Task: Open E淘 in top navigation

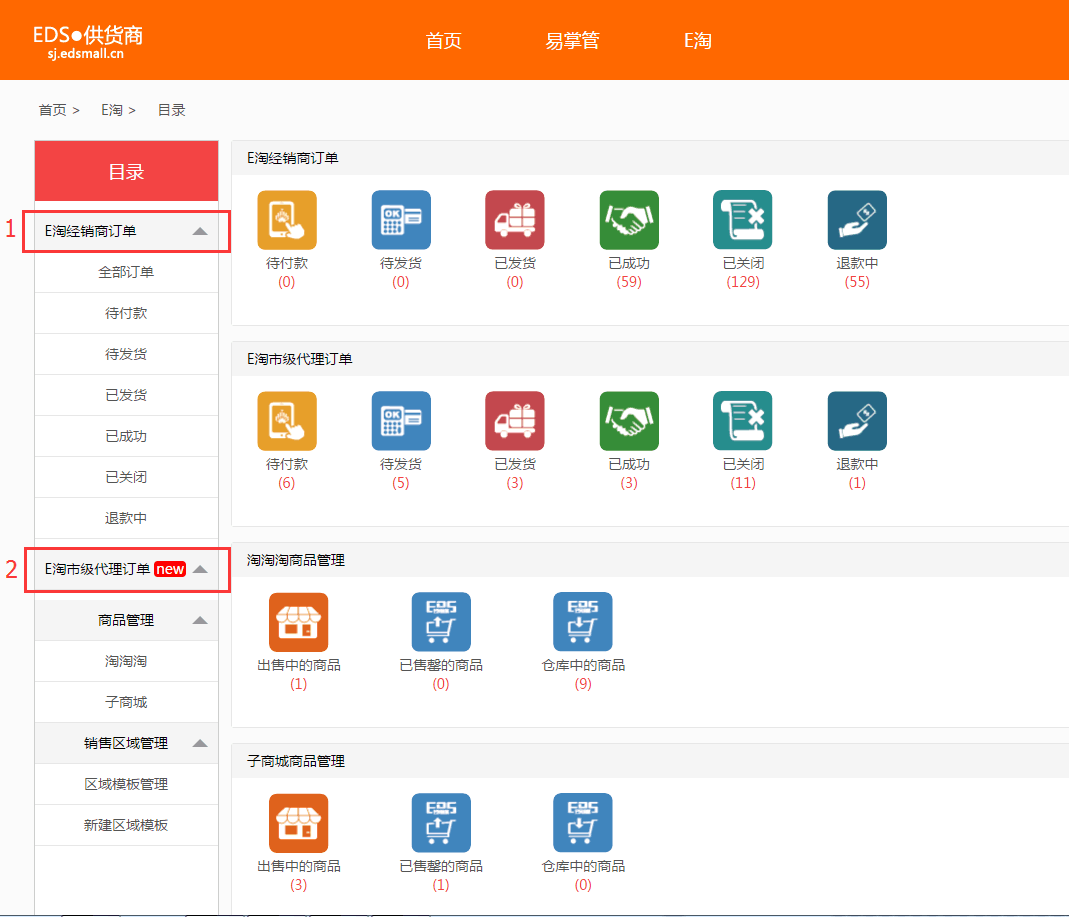Action: (698, 41)
